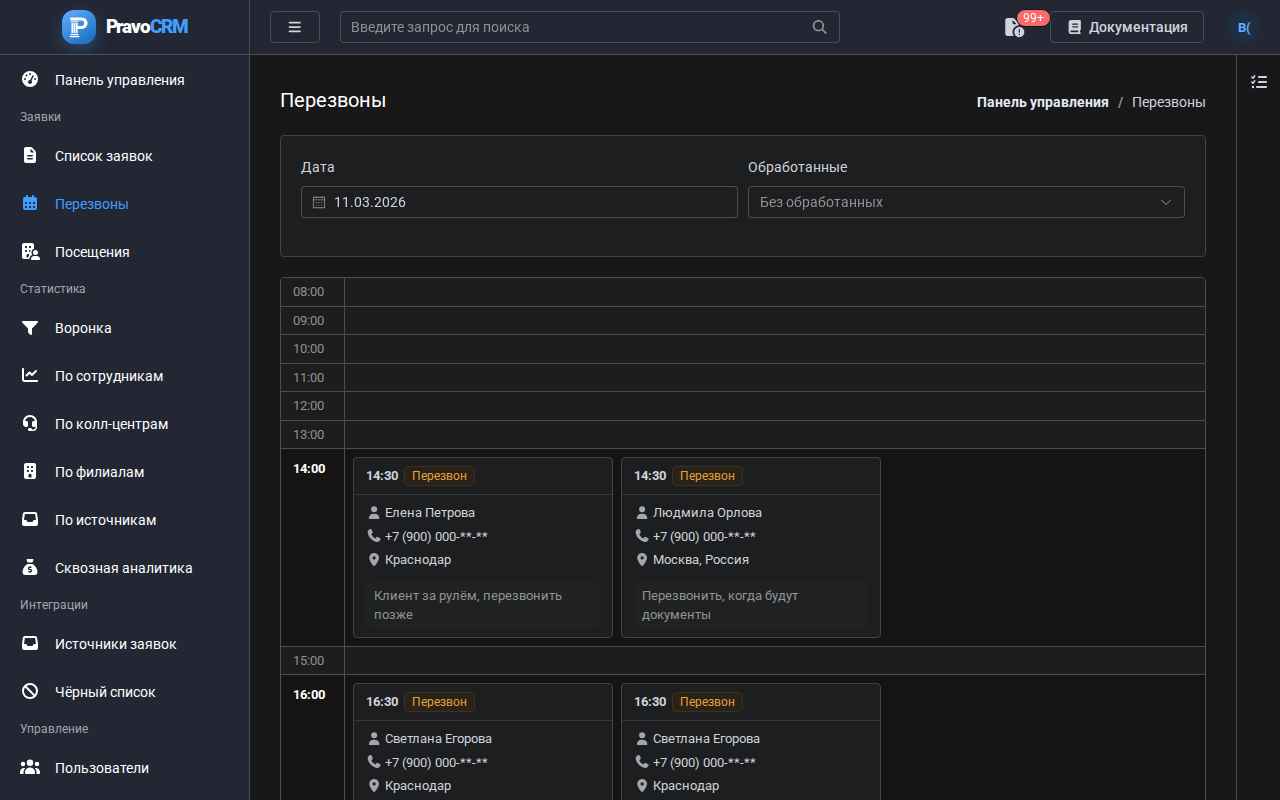The height and width of the screenshot is (800, 1280).
Task: Click the Список заявок document icon
Action: click(30, 156)
